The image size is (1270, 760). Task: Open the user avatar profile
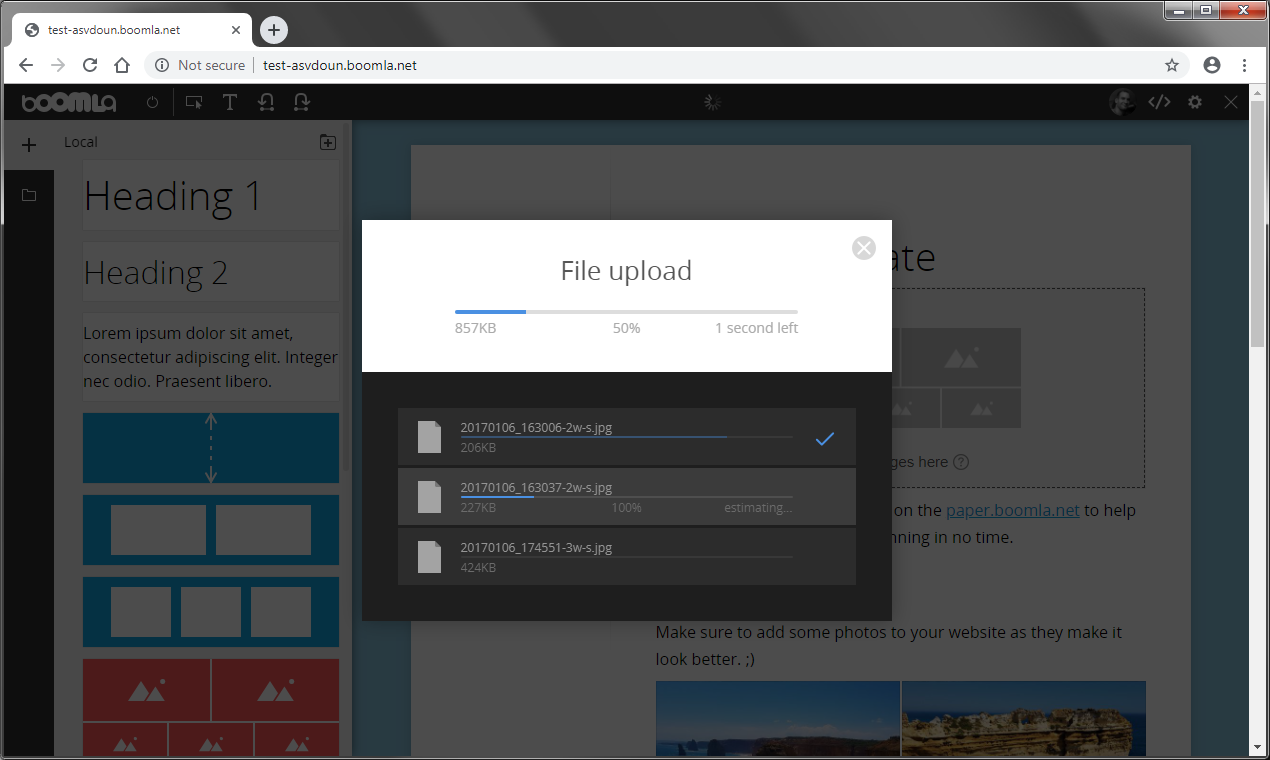point(1122,102)
